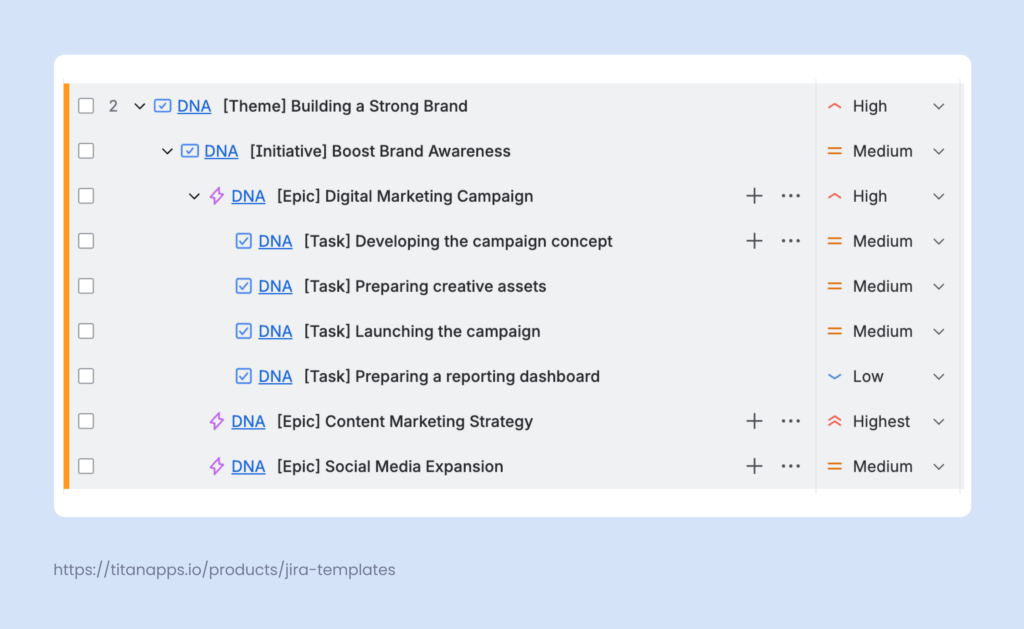This screenshot has height=629, width=1024.
Task: Collapse the Boost Brand Awareness initiative
Action: (167, 151)
